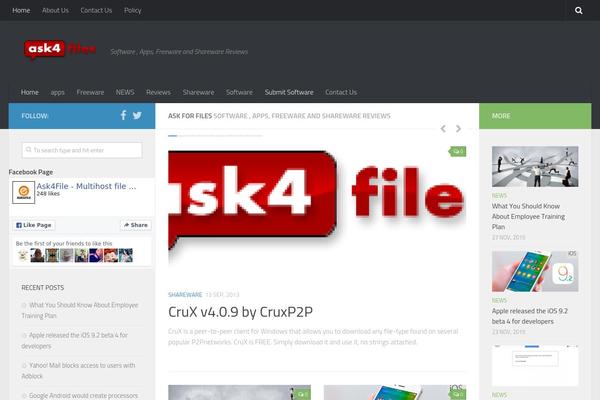Open the Shareware category menu

point(198,92)
